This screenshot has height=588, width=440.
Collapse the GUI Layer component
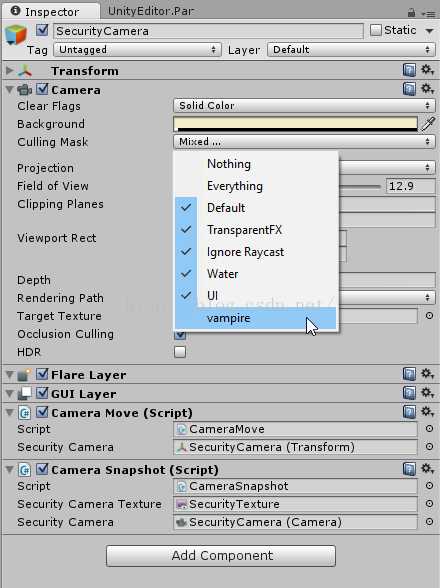[10, 393]
